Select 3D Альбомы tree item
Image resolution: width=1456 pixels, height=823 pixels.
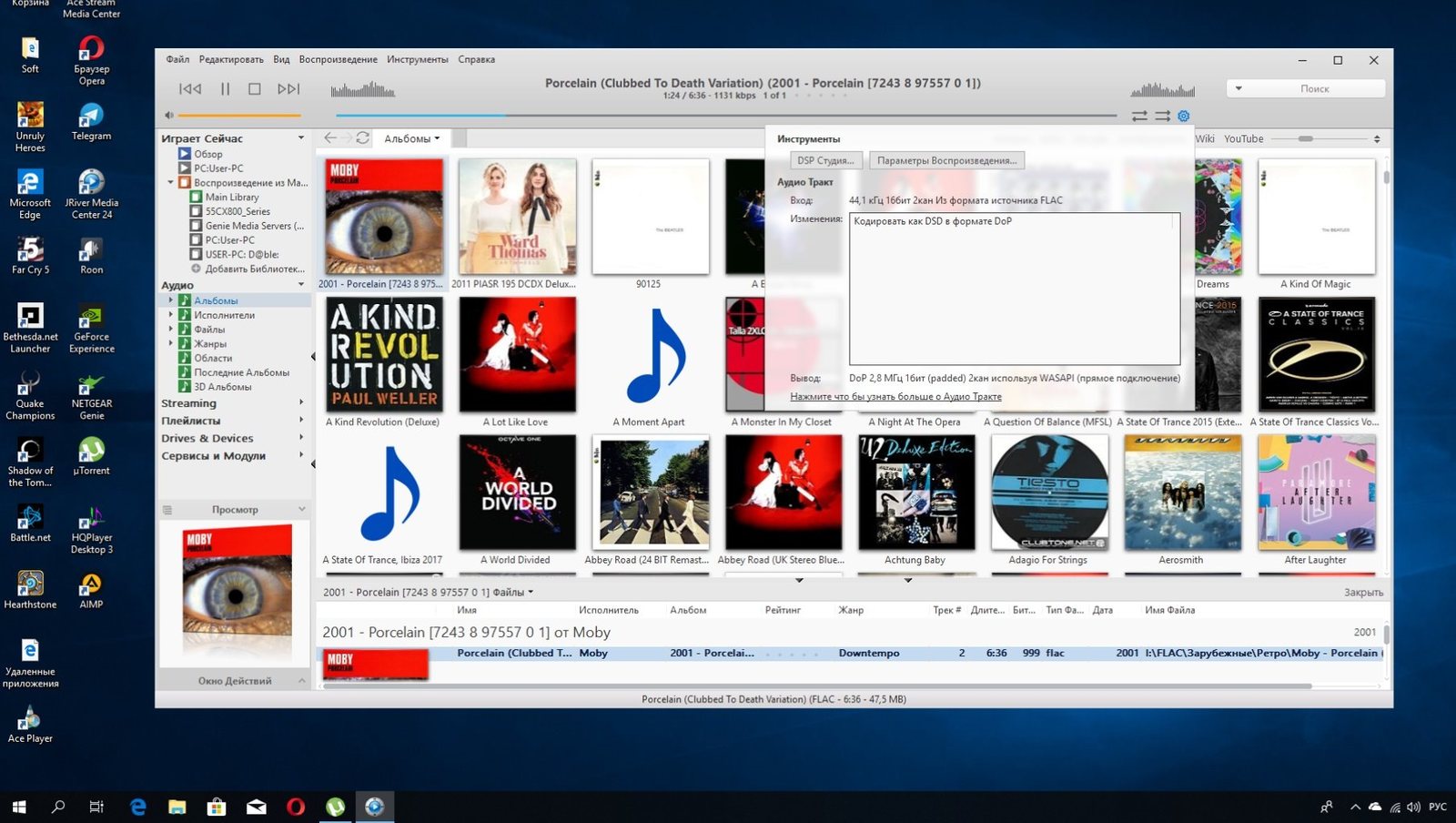click(222, 387)
